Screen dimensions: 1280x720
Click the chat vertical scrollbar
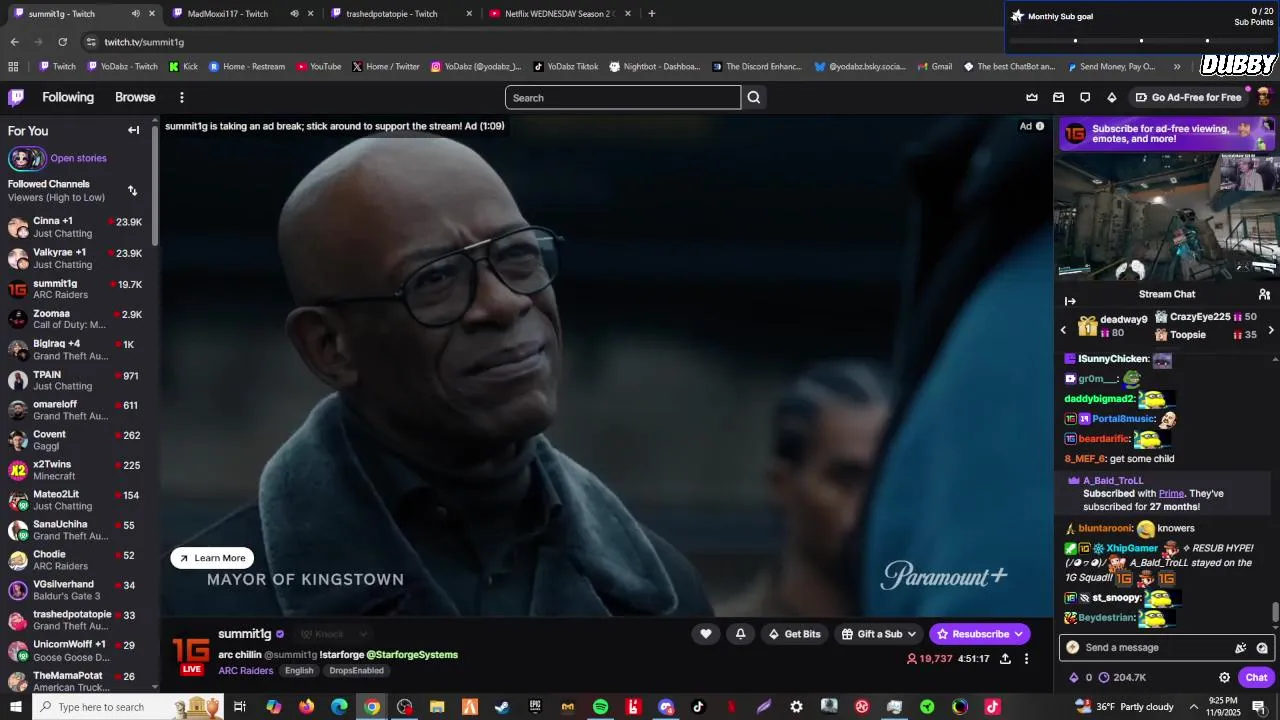[1275, 611]
